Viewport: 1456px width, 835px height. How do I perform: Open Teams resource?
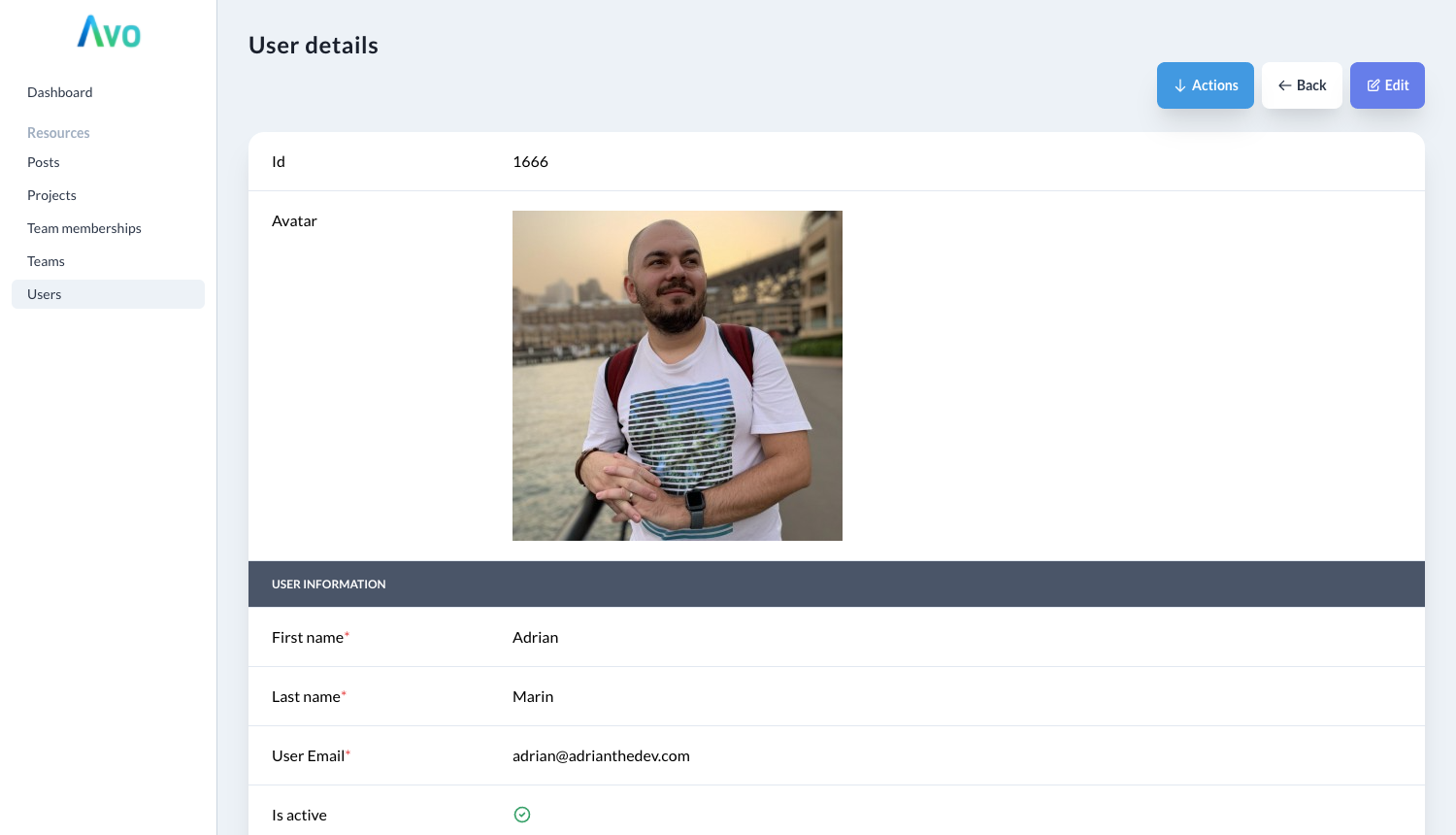[x=46, y=261]
